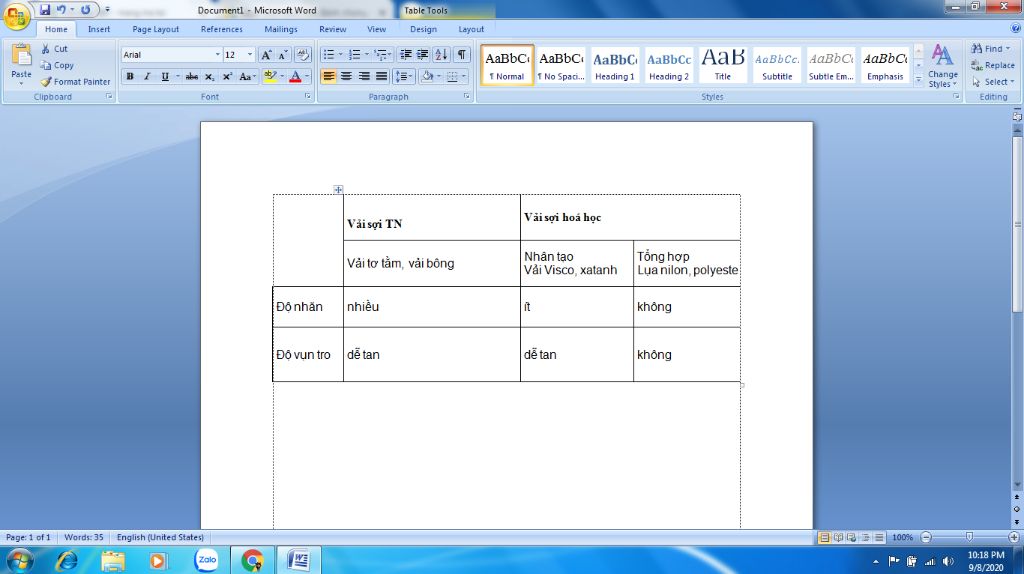
Task: Apply the Heading 1 style
Action: point(615,65)
